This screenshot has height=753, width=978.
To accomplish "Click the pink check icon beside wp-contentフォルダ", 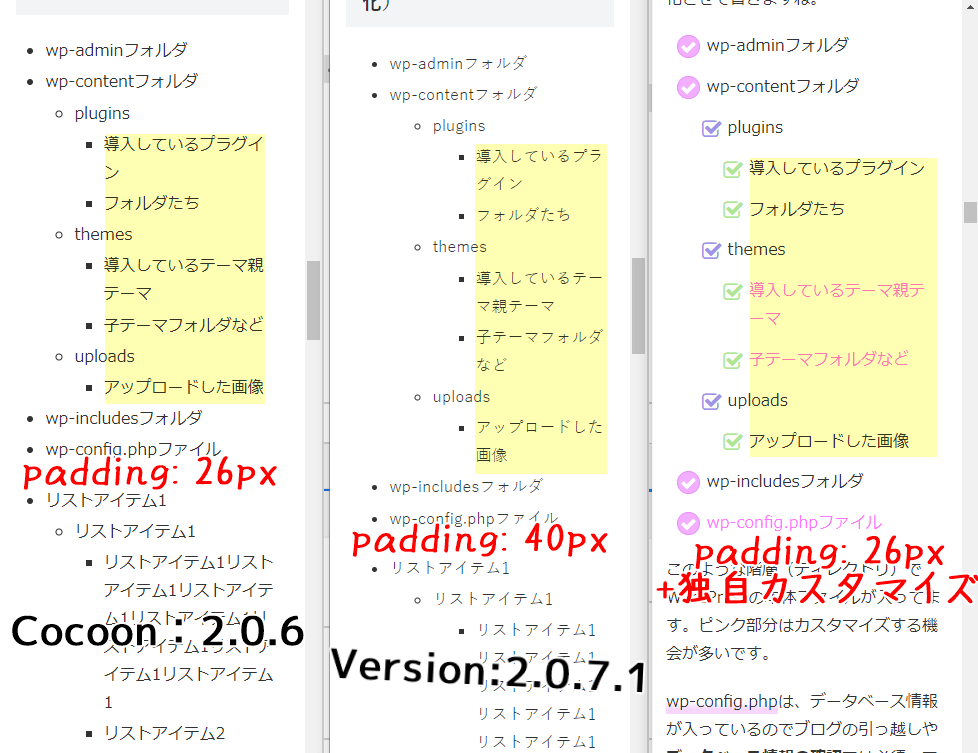I will point(689,87).
